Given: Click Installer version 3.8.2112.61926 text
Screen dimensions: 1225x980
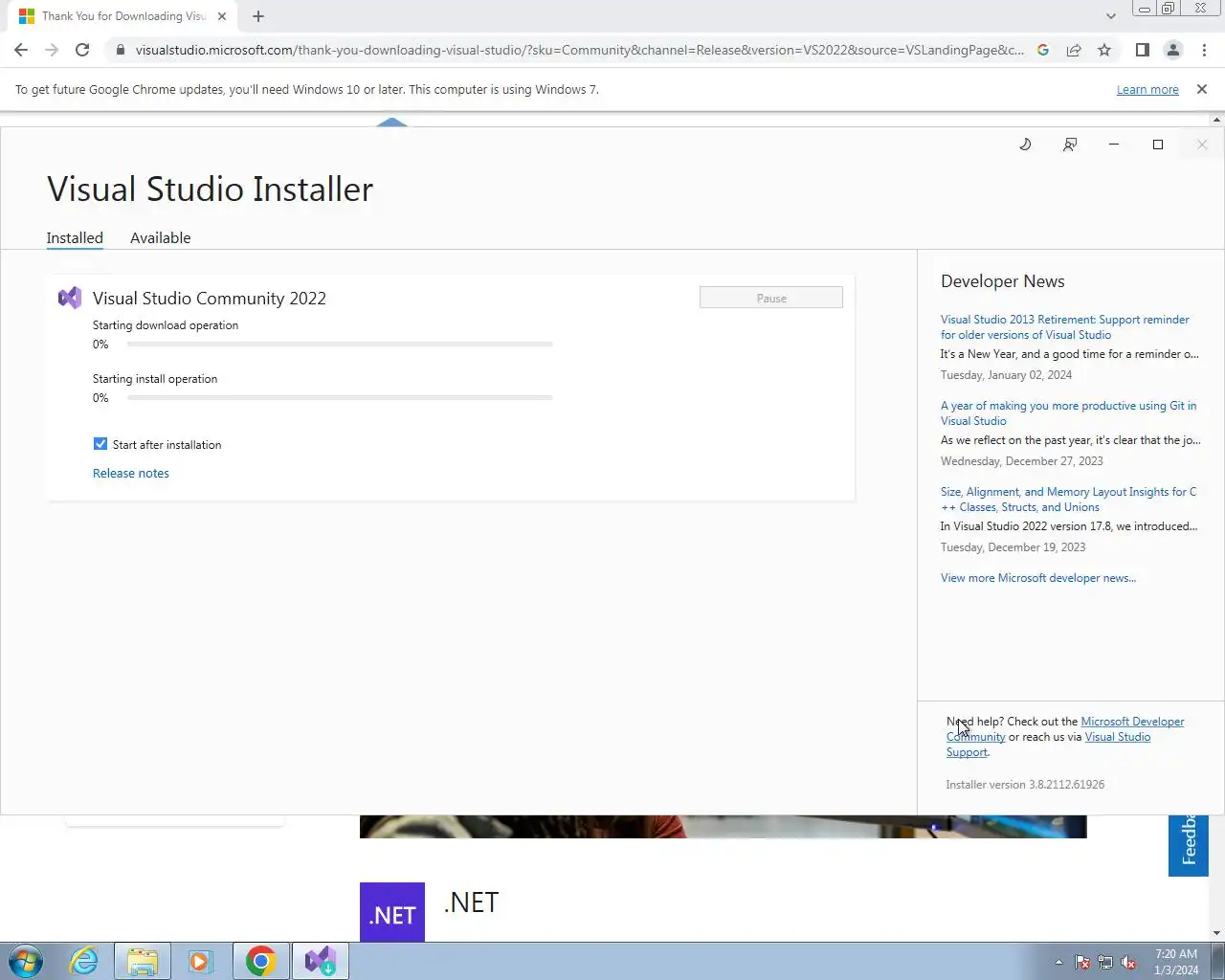Looking at the screenshot, I should click(x=1025, y=785).
